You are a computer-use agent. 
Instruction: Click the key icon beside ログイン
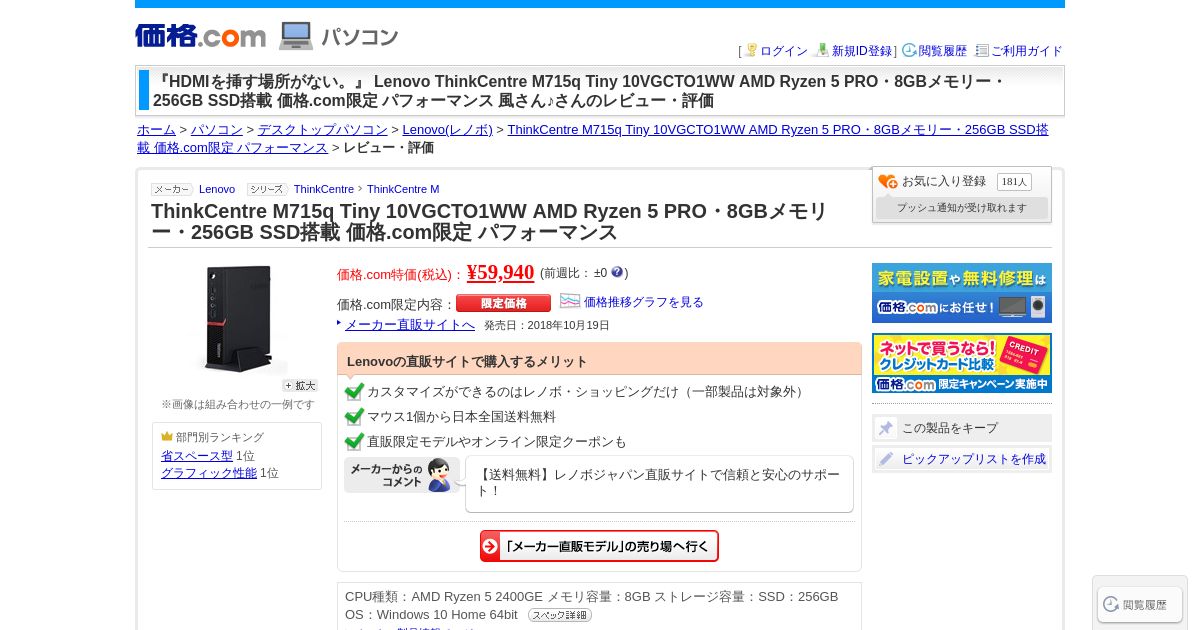[x=751, y=50]
